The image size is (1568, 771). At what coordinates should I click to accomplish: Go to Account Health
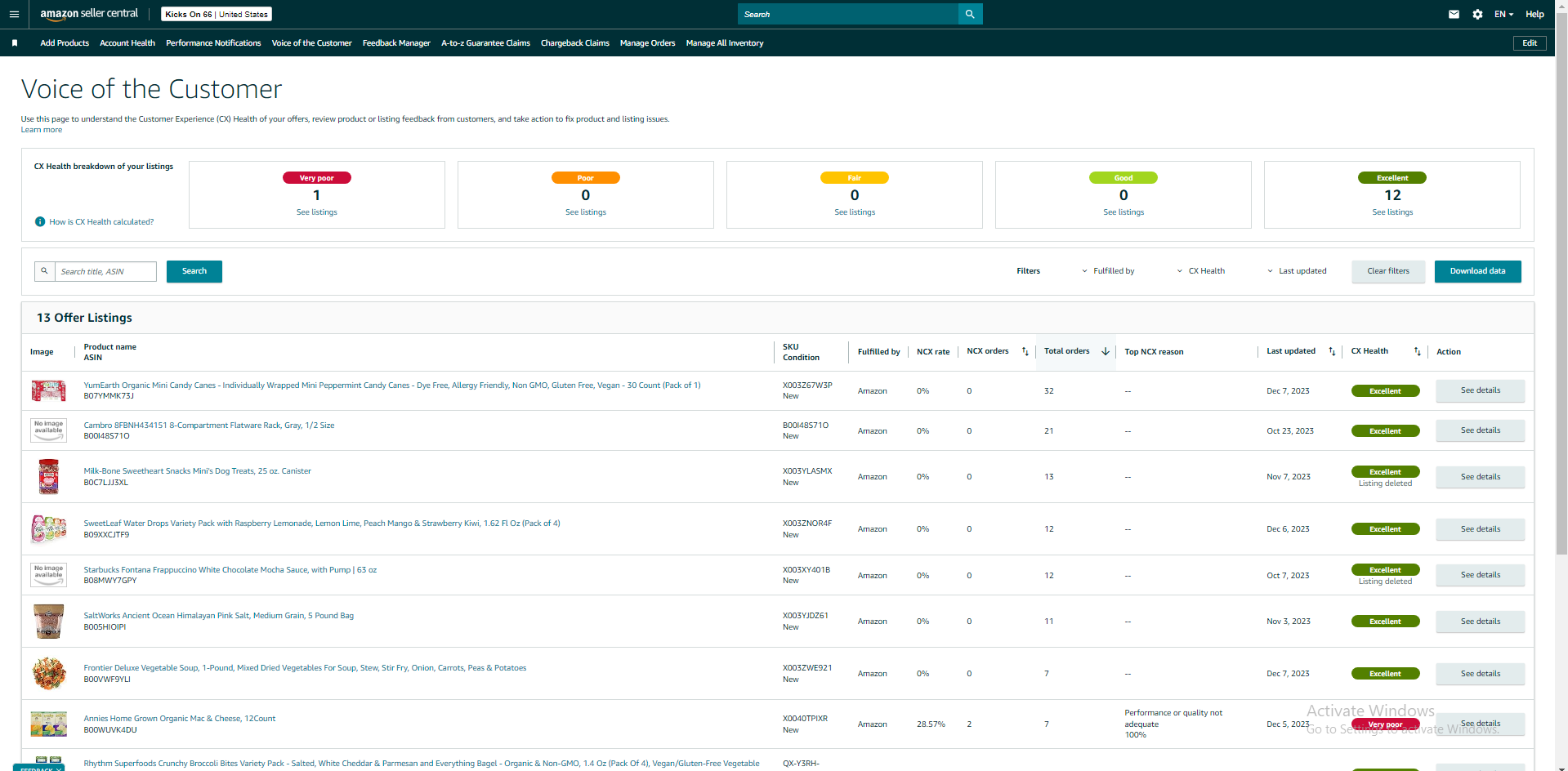[127, 43]
